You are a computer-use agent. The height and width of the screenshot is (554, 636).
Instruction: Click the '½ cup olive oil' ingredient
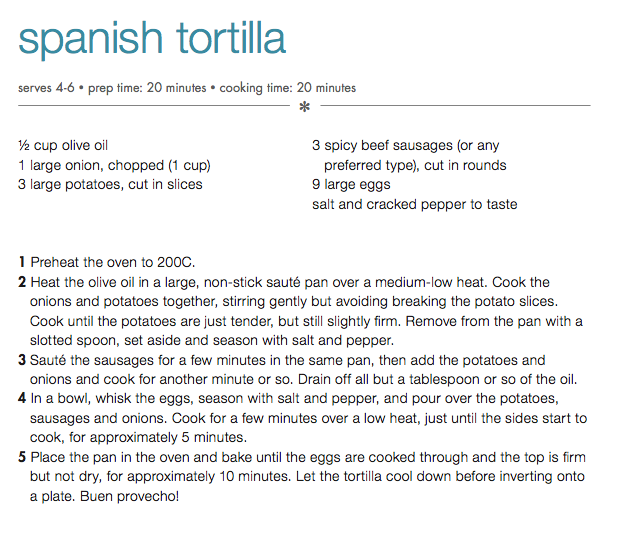63,145
